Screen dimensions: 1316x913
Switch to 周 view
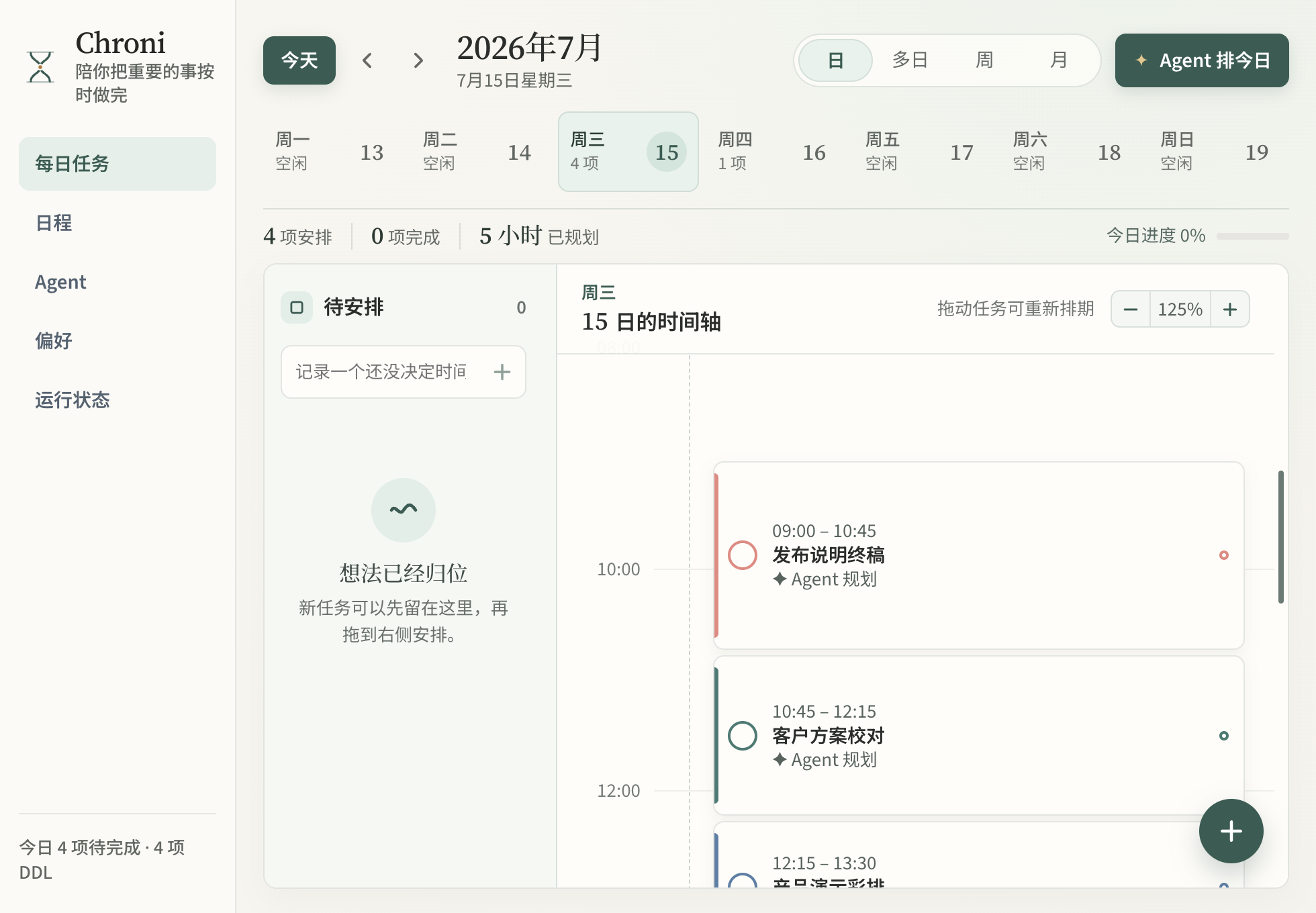coord(984,60)
